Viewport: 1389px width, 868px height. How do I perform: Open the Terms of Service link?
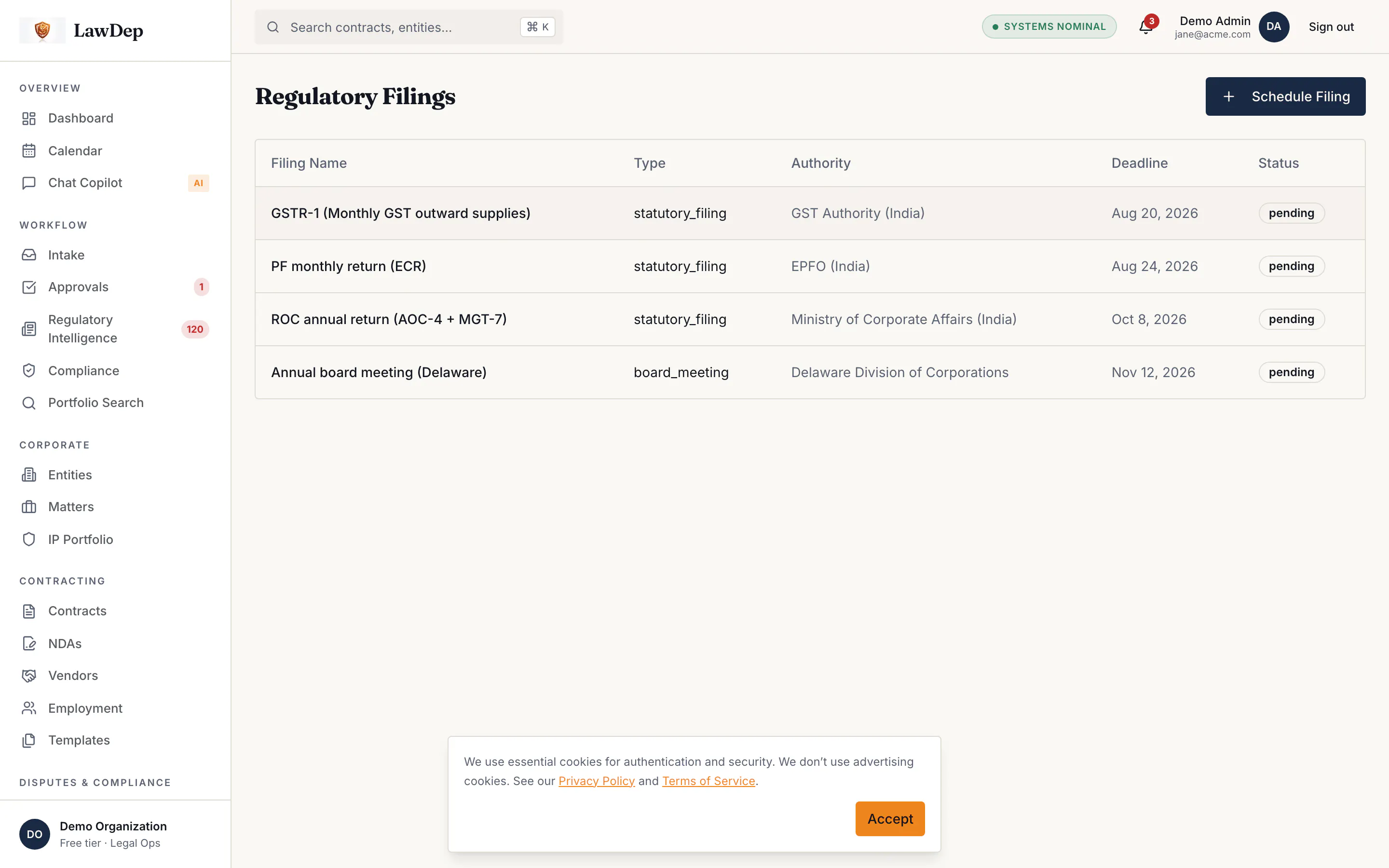pyautogui.click(x=708, y=781)
